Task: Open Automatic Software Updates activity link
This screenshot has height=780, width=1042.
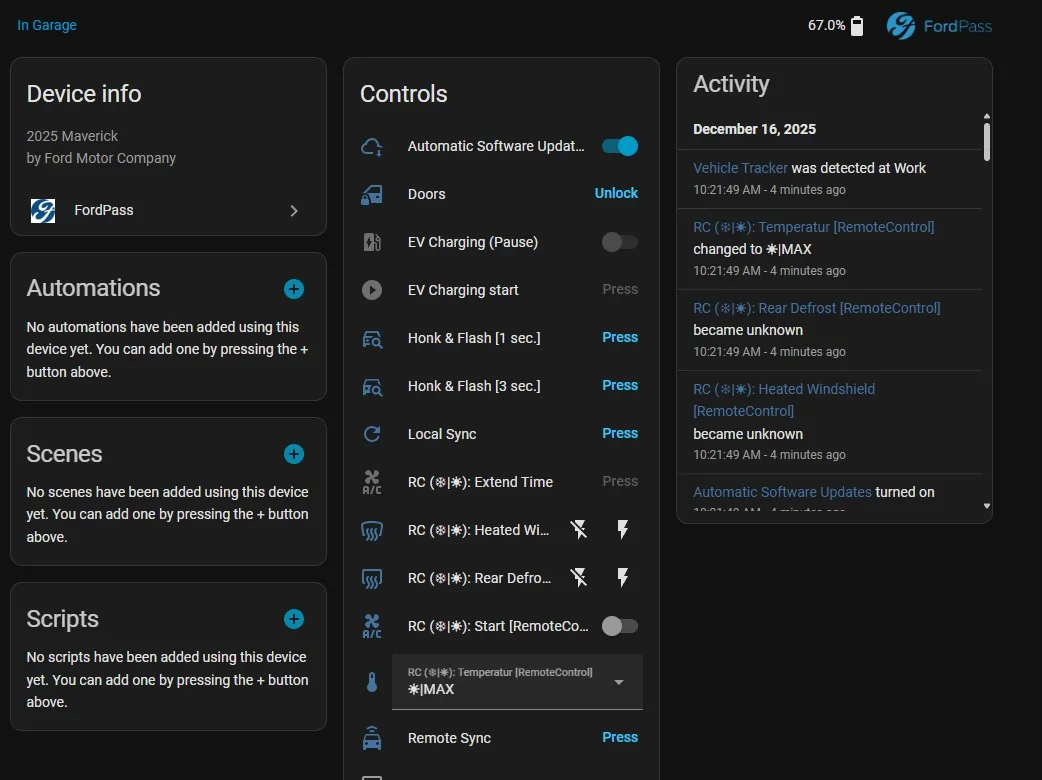Action: point(782,492)
